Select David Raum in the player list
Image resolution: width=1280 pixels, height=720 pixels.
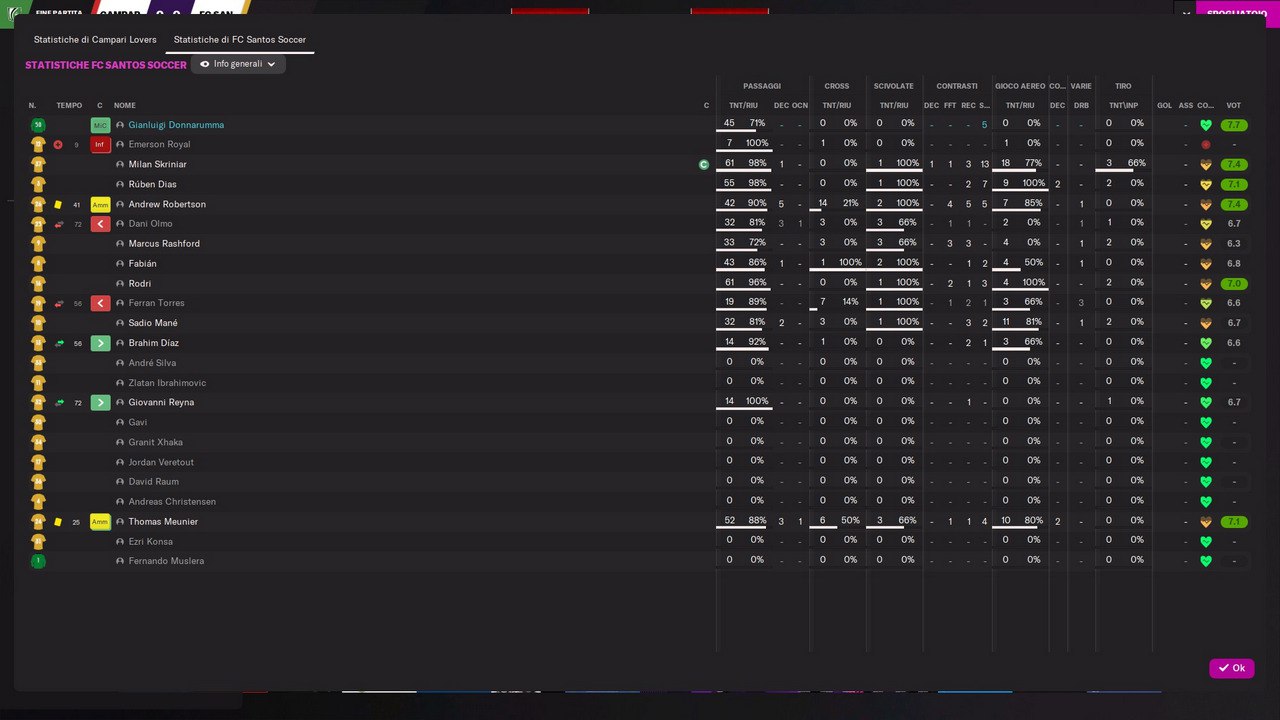pyautogui.click(x=153, y=482)
